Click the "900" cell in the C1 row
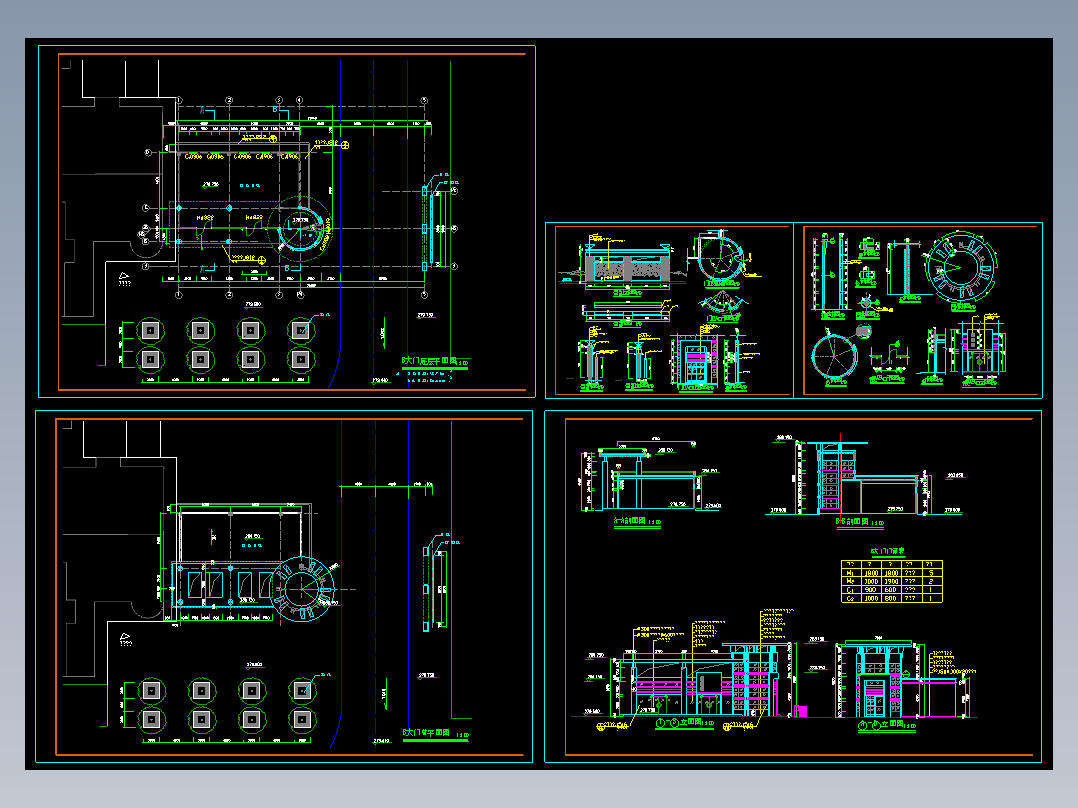 (871, 589)
